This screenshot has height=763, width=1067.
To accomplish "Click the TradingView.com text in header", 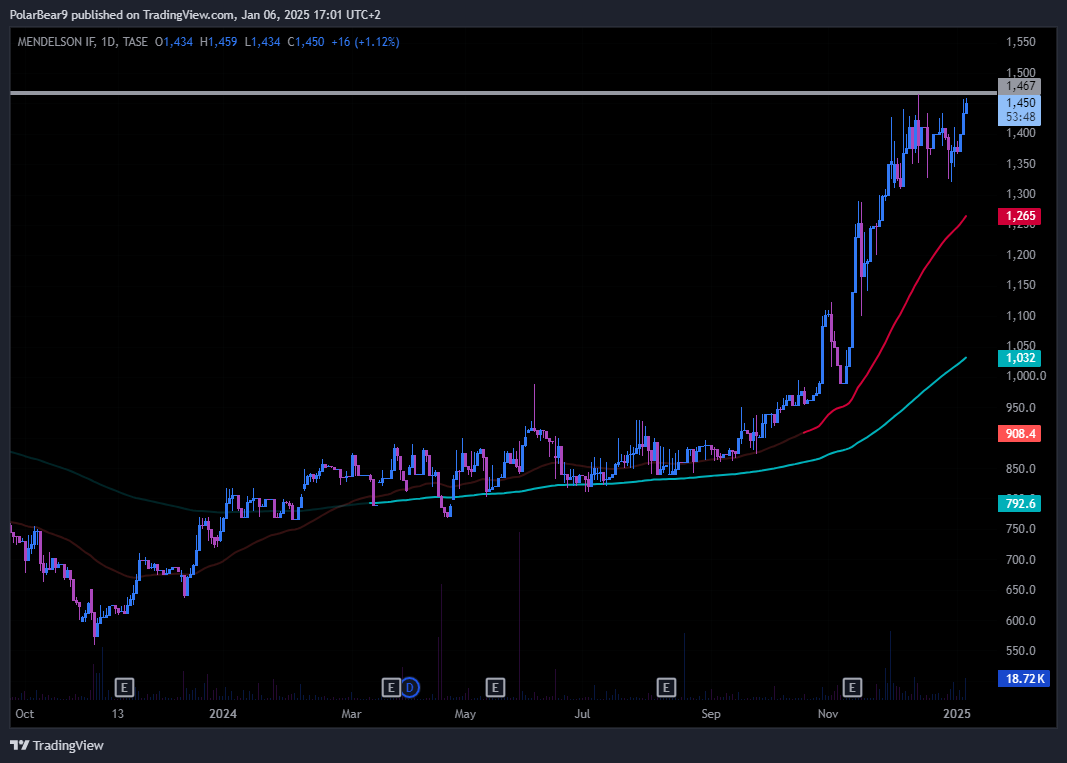I will (x=189, y=14).
